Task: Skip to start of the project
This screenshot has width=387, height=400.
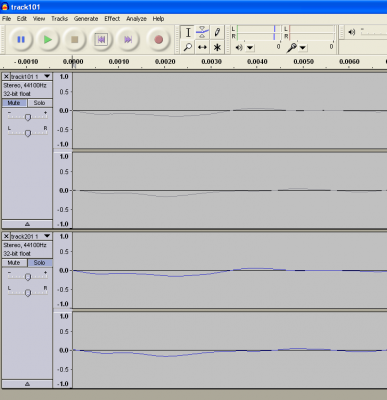Action: [101, 40]
